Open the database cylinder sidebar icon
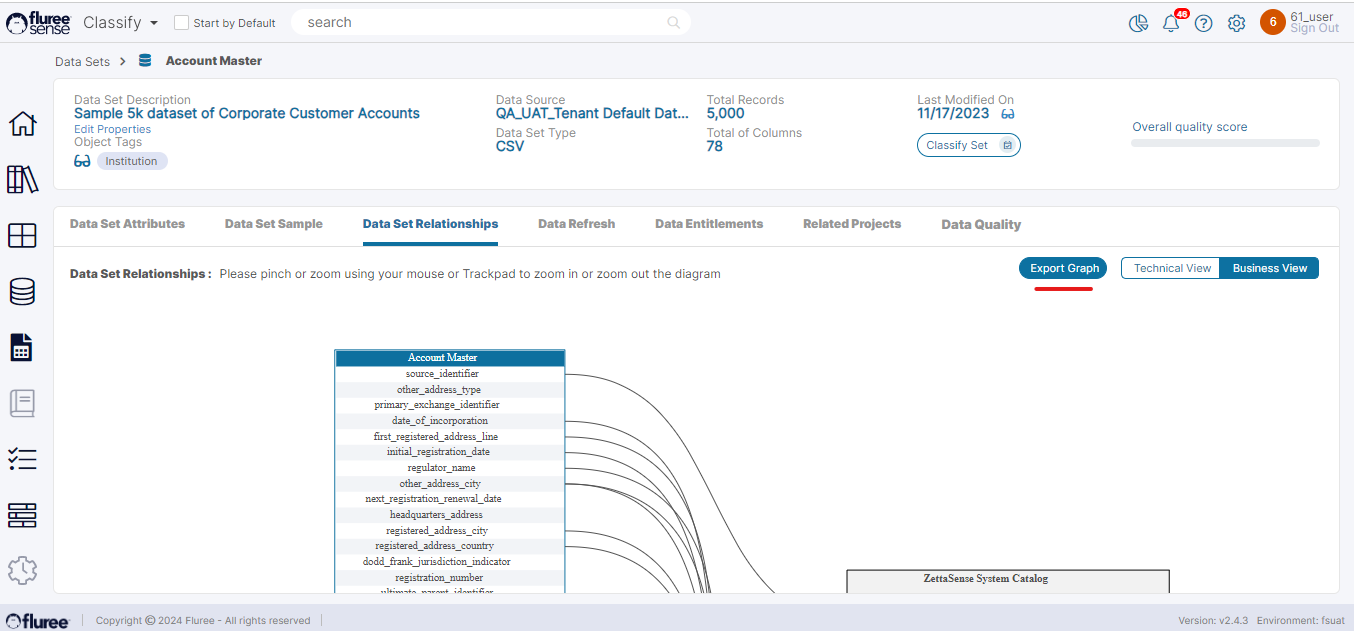This screenshot has width=1354, height=631. tap(22, 292)
